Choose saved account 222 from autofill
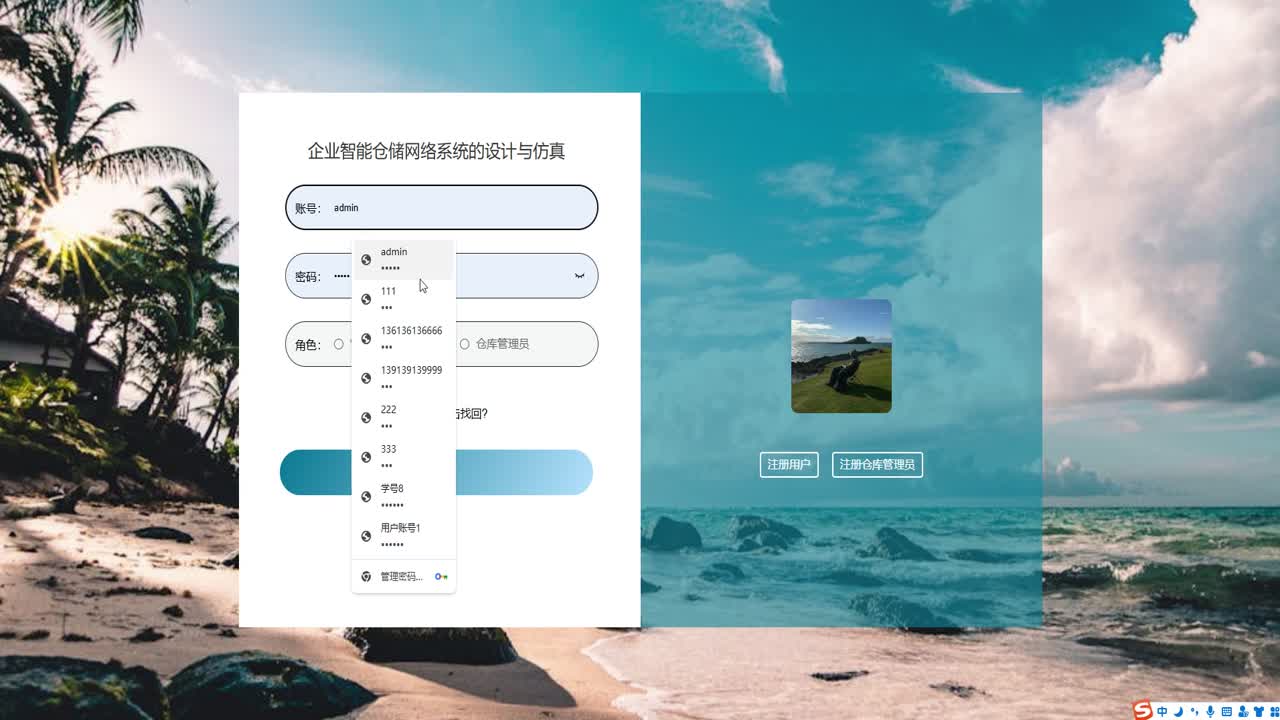This screenshot has height=720, width=1280. [404, 417]
